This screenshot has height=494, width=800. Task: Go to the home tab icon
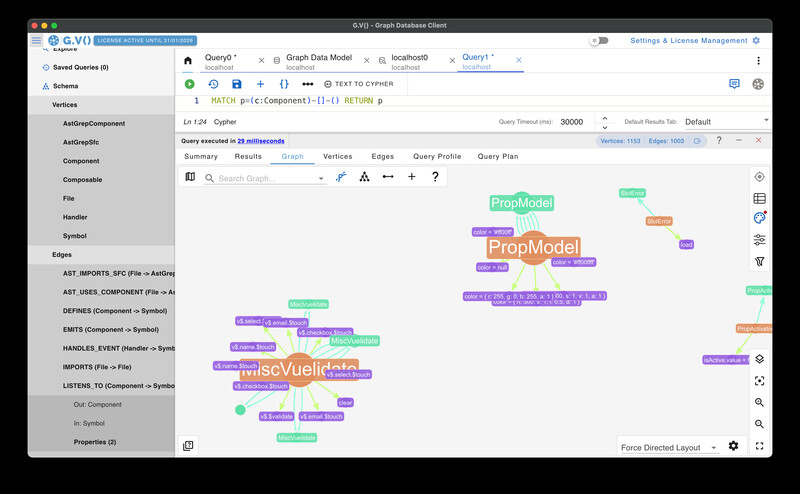pyautogui.click(x=188, y=61)
